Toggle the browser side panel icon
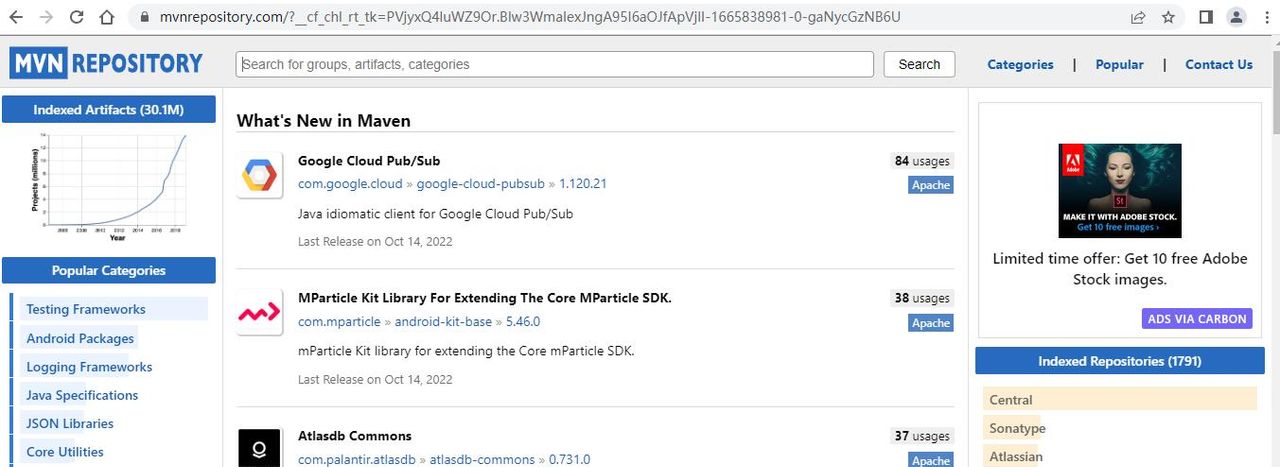Viewport: 1280px width, 467px height. (x=1206, y=17)
